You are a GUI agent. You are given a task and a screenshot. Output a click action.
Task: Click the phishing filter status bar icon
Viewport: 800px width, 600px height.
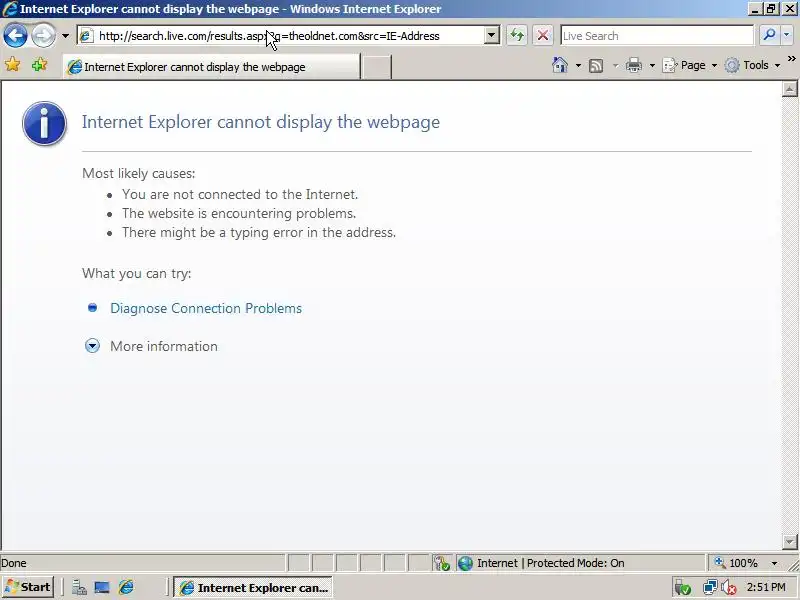pyautogui.click(x=442, y=563)
